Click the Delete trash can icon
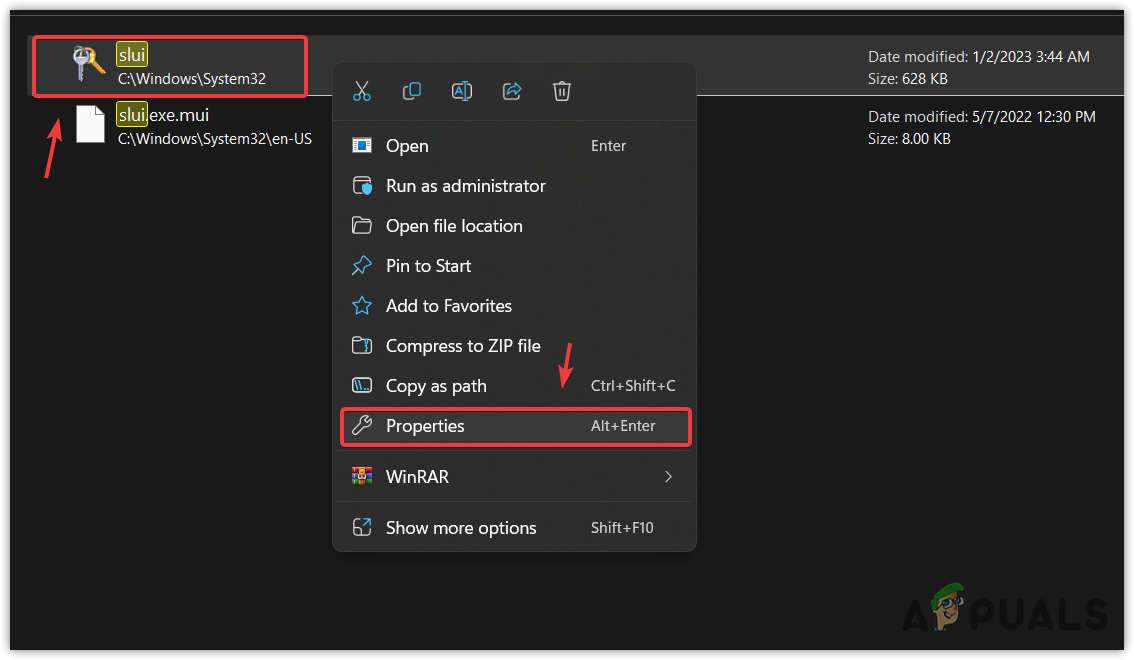The image size is (1134, 660). (562, 92)
